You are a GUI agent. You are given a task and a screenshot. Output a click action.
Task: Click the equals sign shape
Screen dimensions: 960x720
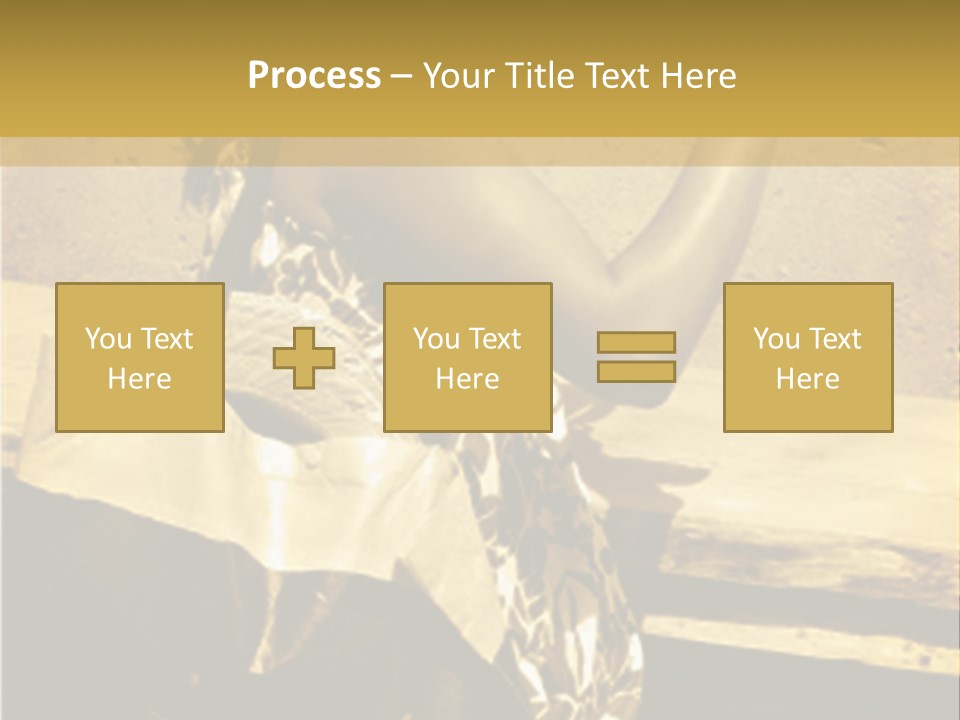636,357
